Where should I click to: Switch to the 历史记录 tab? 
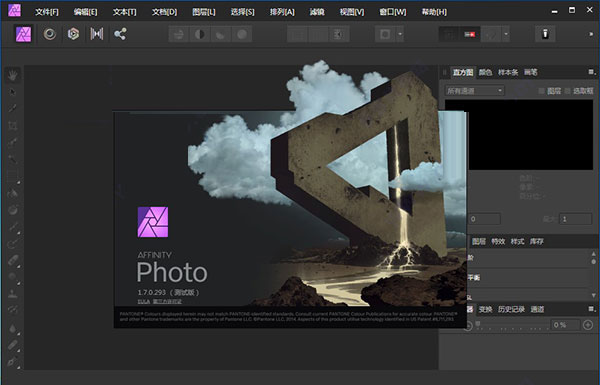tap(511, 309)
